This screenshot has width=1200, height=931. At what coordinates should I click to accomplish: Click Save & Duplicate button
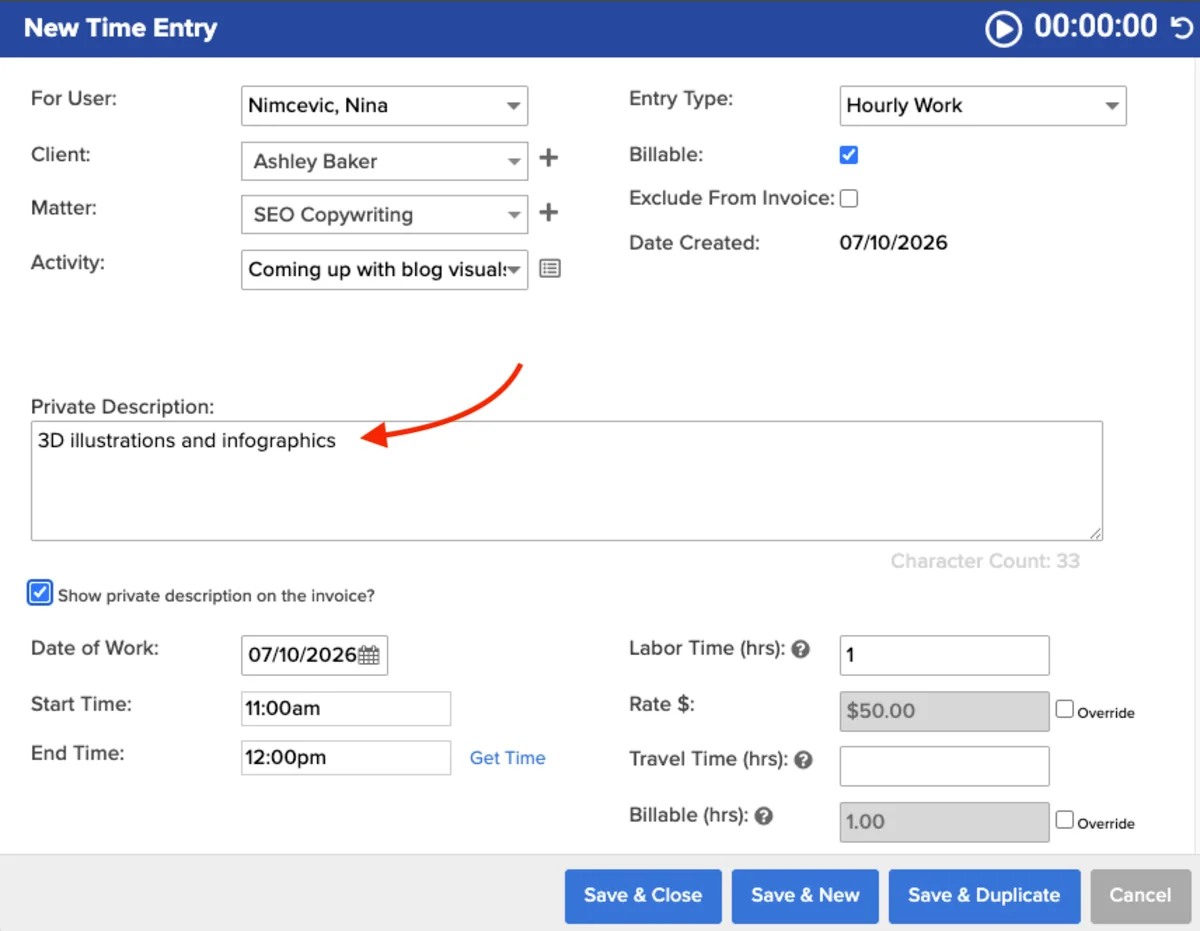click(984, 896)
